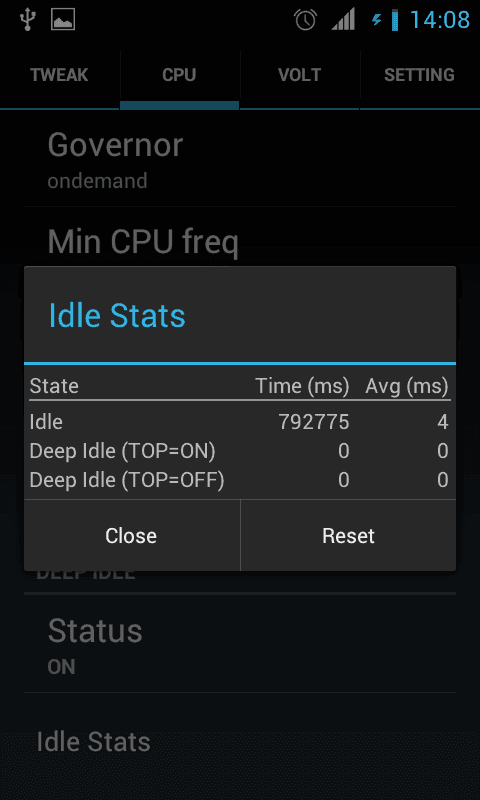Image resolution: width=480 pixels, height=800 pixels.
Task: Tap the Idle Stats dialog title
Action: (117, 315)
